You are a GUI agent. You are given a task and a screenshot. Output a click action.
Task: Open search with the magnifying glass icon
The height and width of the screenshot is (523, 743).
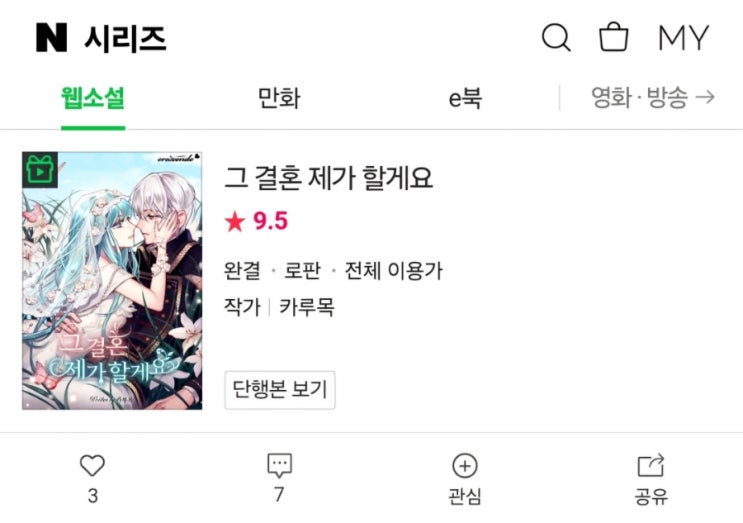point(556,37)
